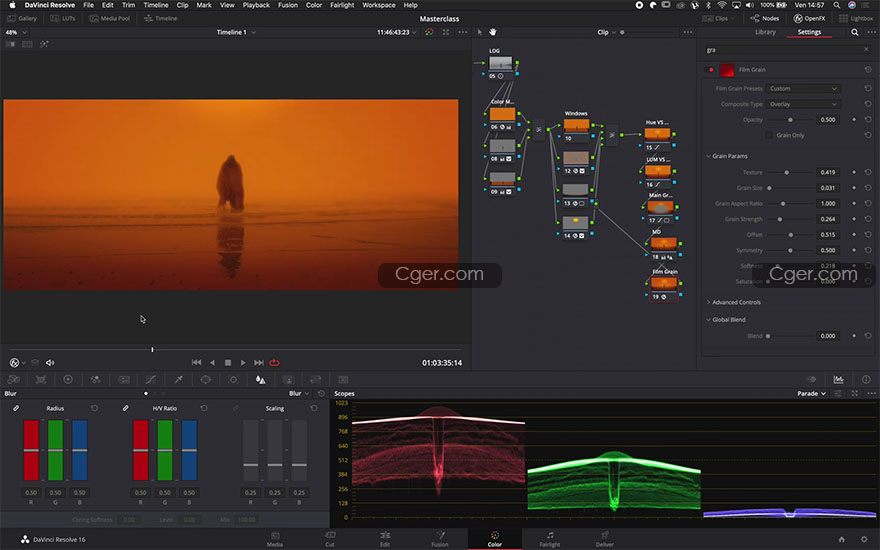The image size is (880, 550).
Task: Show the Scopes panel icon
Action: click(838, 379)
